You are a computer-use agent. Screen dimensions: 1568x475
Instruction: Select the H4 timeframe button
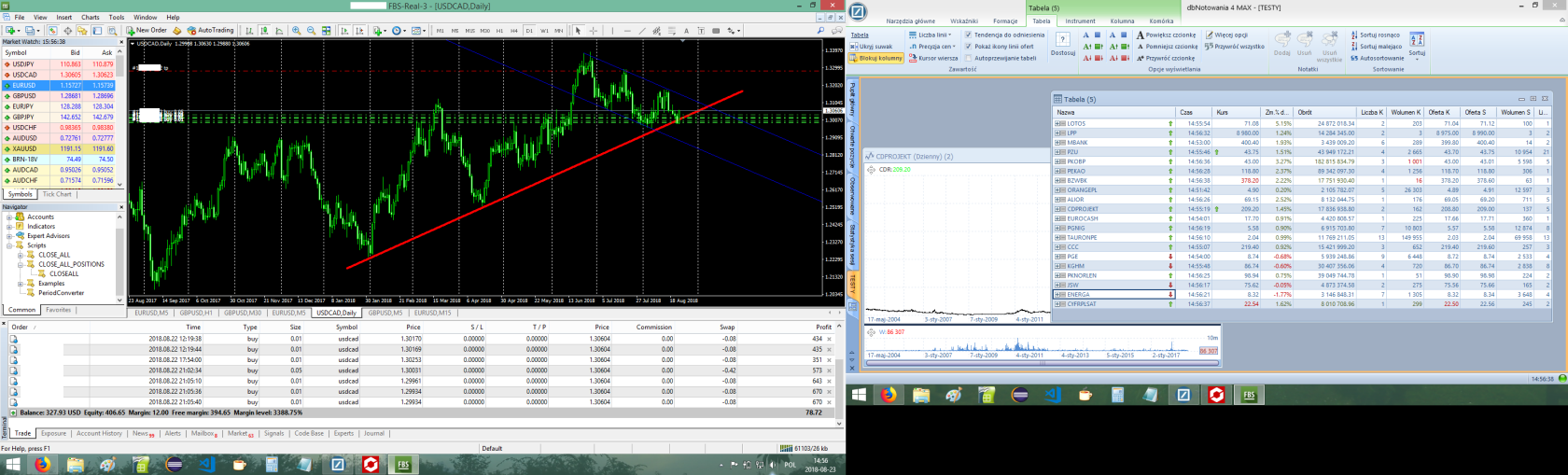[513, 30]
